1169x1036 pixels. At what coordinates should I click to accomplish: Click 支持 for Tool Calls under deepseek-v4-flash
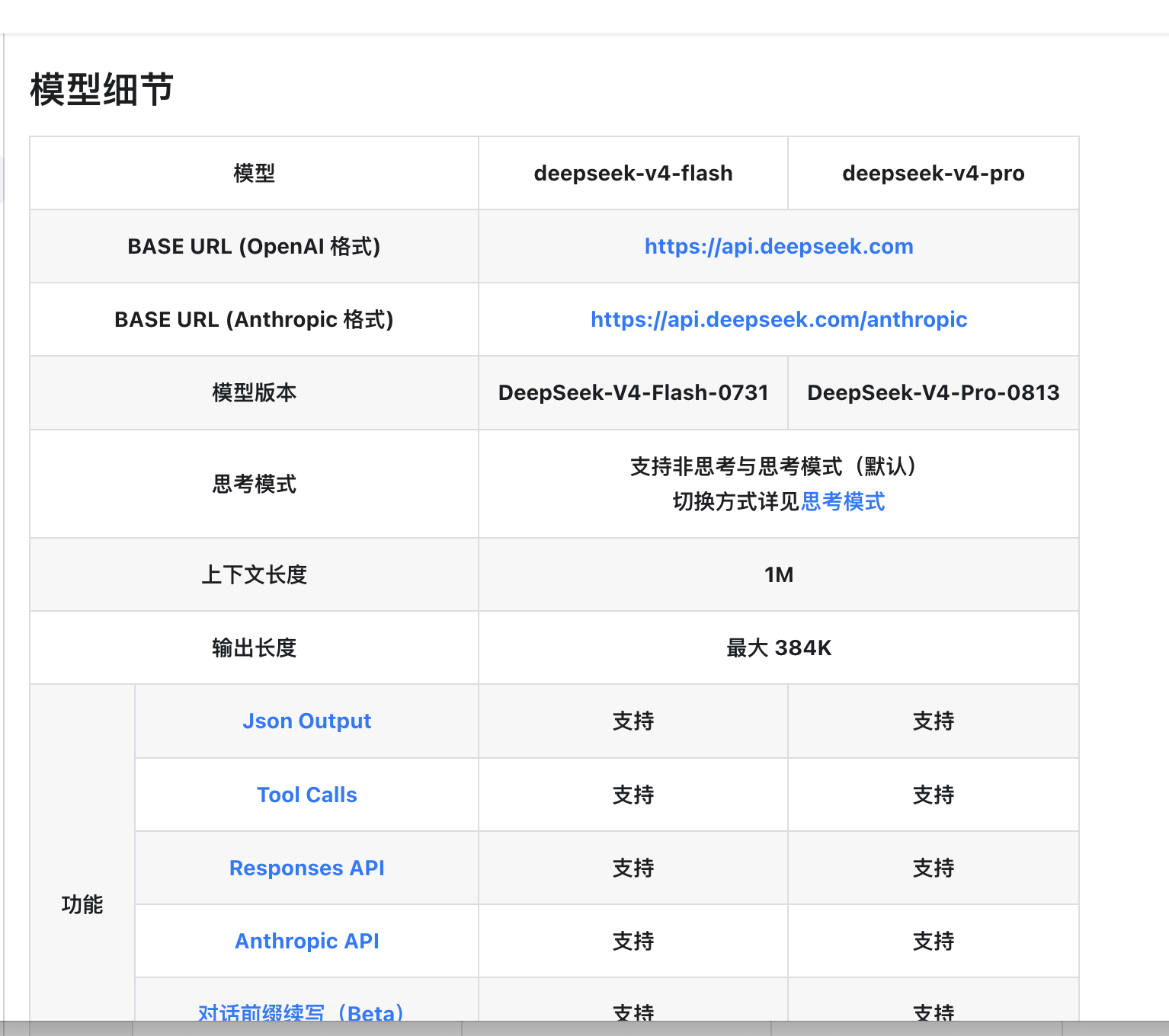pyautogui.click(x=633, y=795)
